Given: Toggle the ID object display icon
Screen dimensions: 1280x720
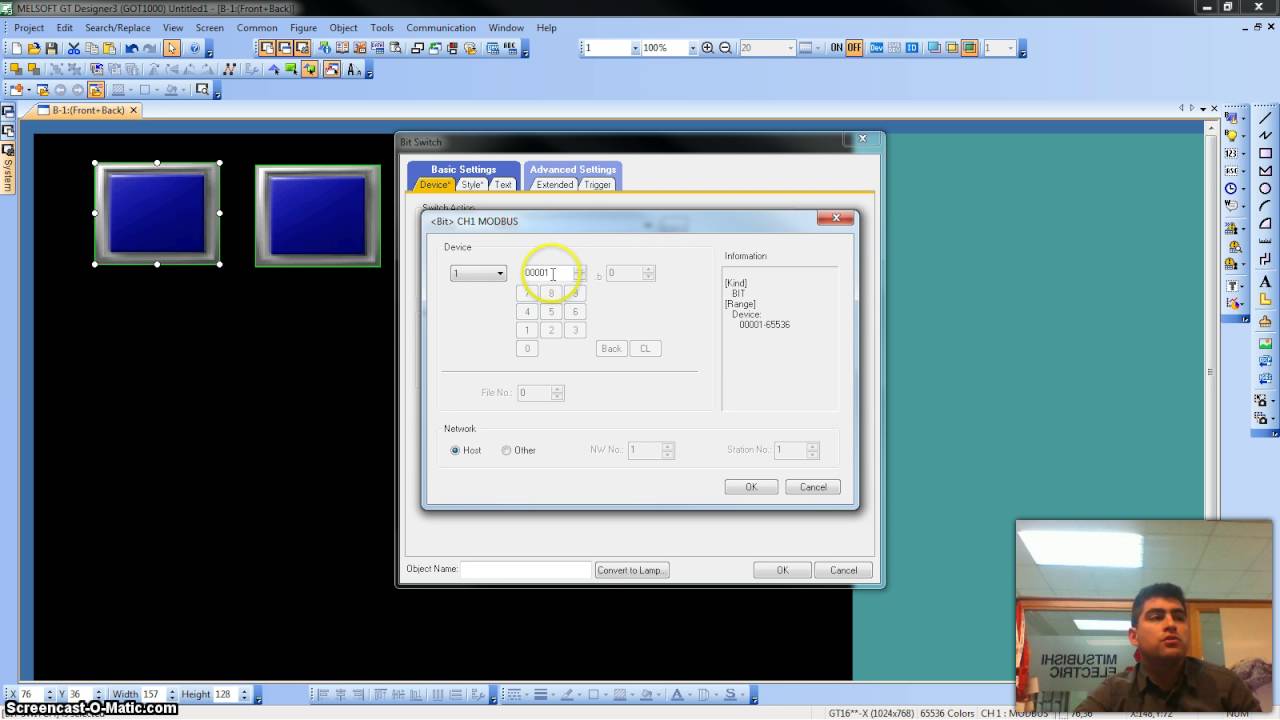Looking at the screenshot, I should tap(912, 48).
